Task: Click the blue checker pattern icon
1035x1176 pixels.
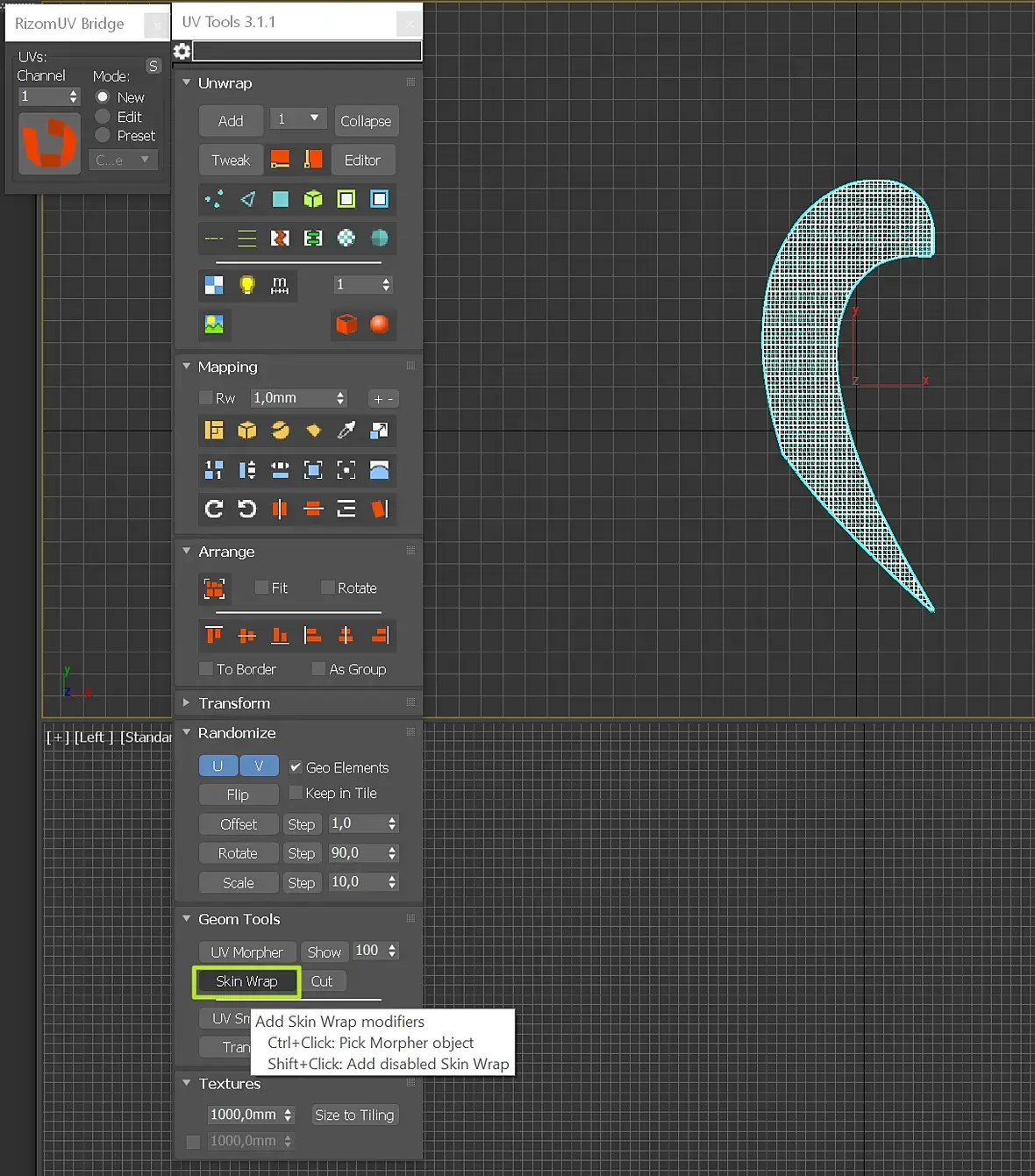Action: tap(214, 285)
